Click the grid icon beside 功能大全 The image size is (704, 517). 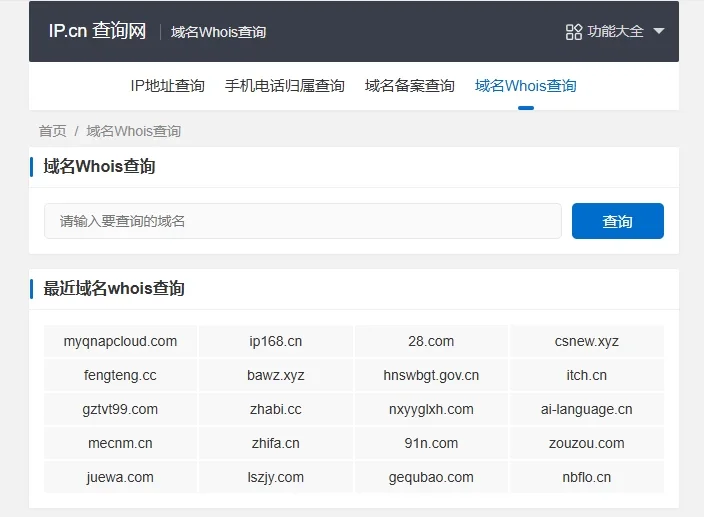pyautogui.click(x=574, y=32)
